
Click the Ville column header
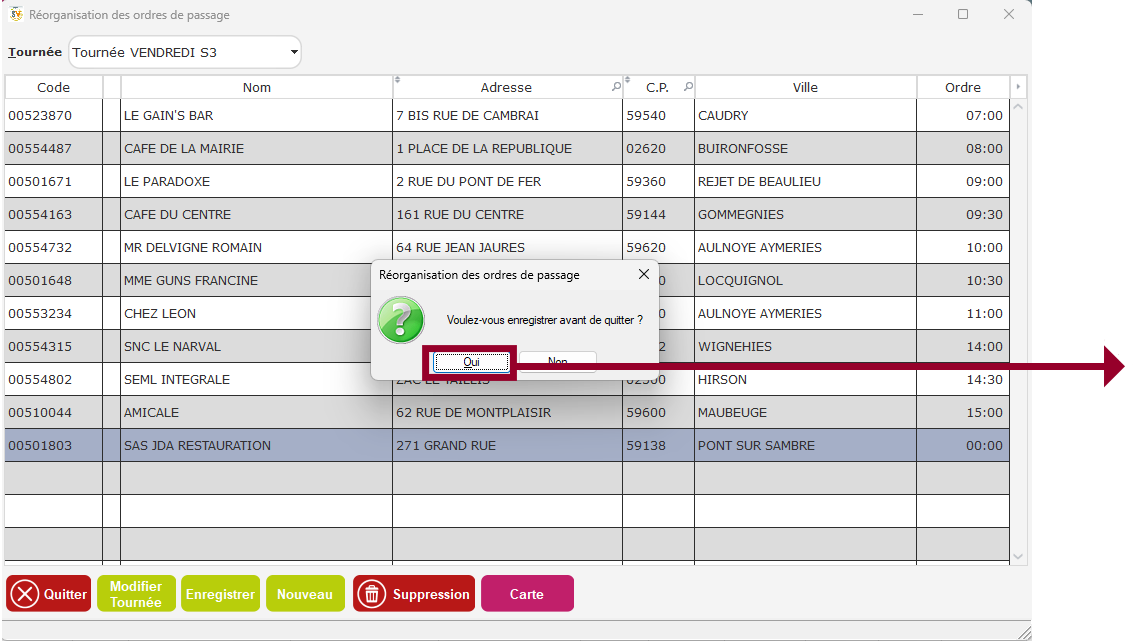[805, 87]
